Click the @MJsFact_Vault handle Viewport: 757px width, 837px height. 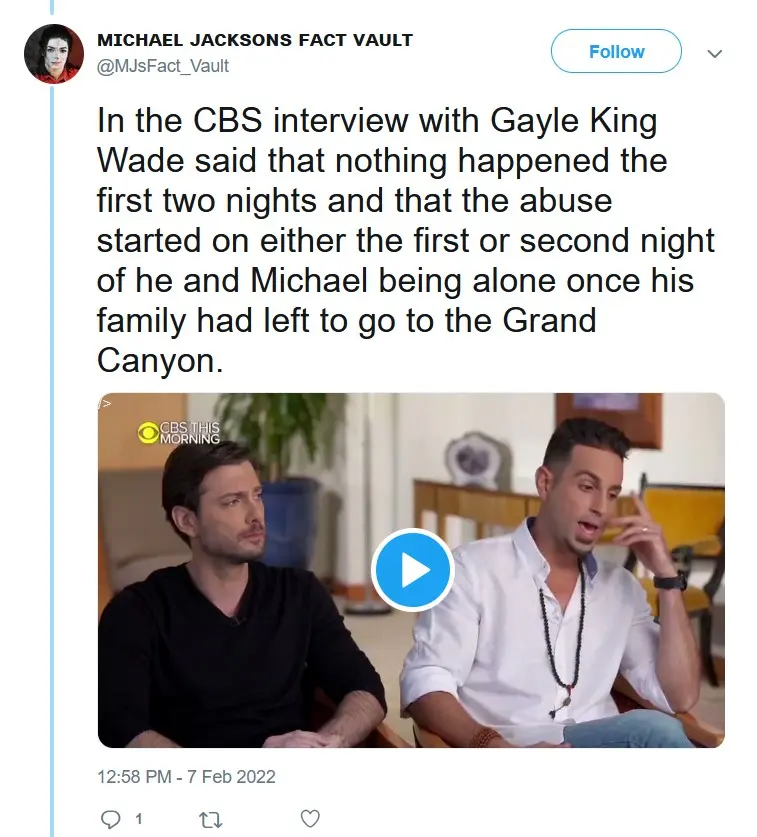coord(163,66)
